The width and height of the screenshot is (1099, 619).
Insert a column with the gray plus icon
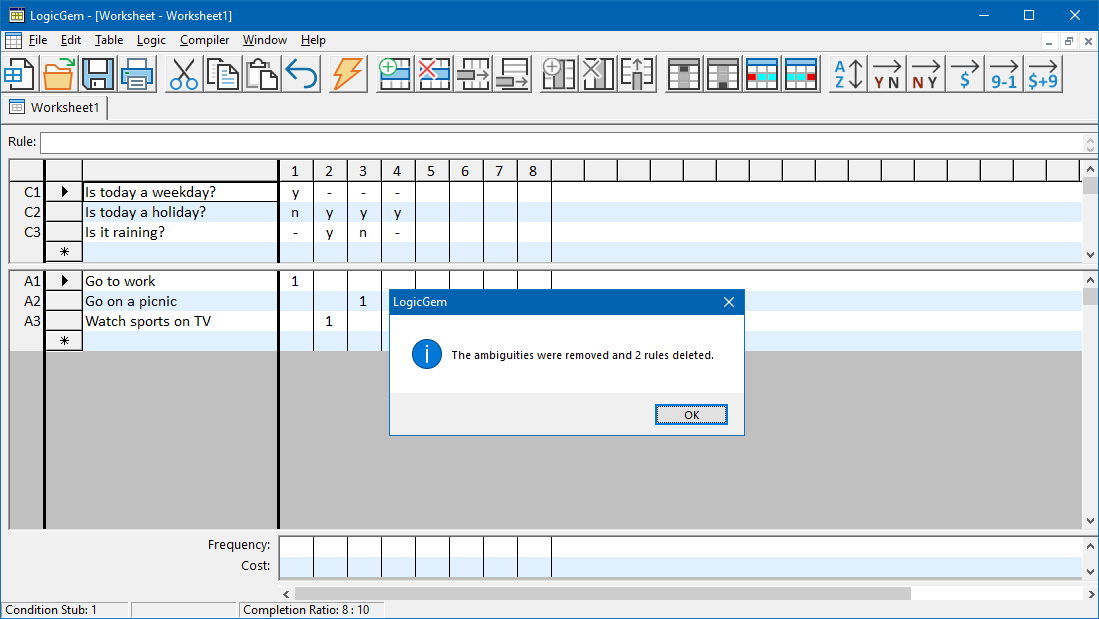coord(559,74)
